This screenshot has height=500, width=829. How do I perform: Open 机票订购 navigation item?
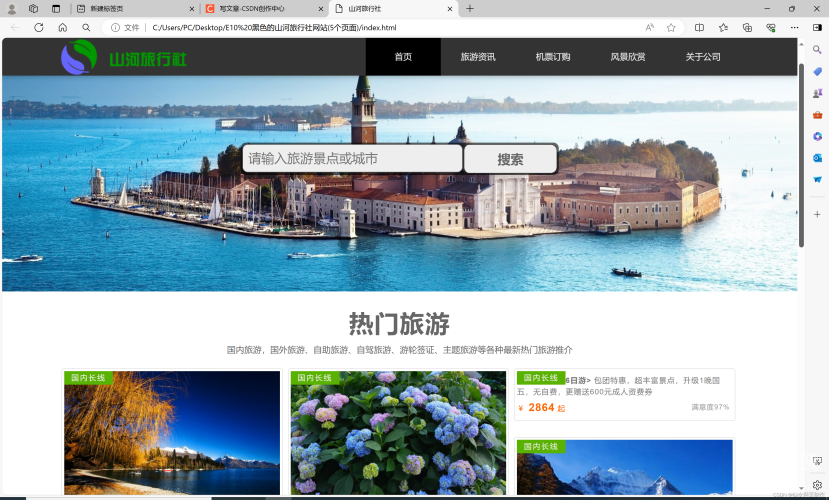coord(552,57)
